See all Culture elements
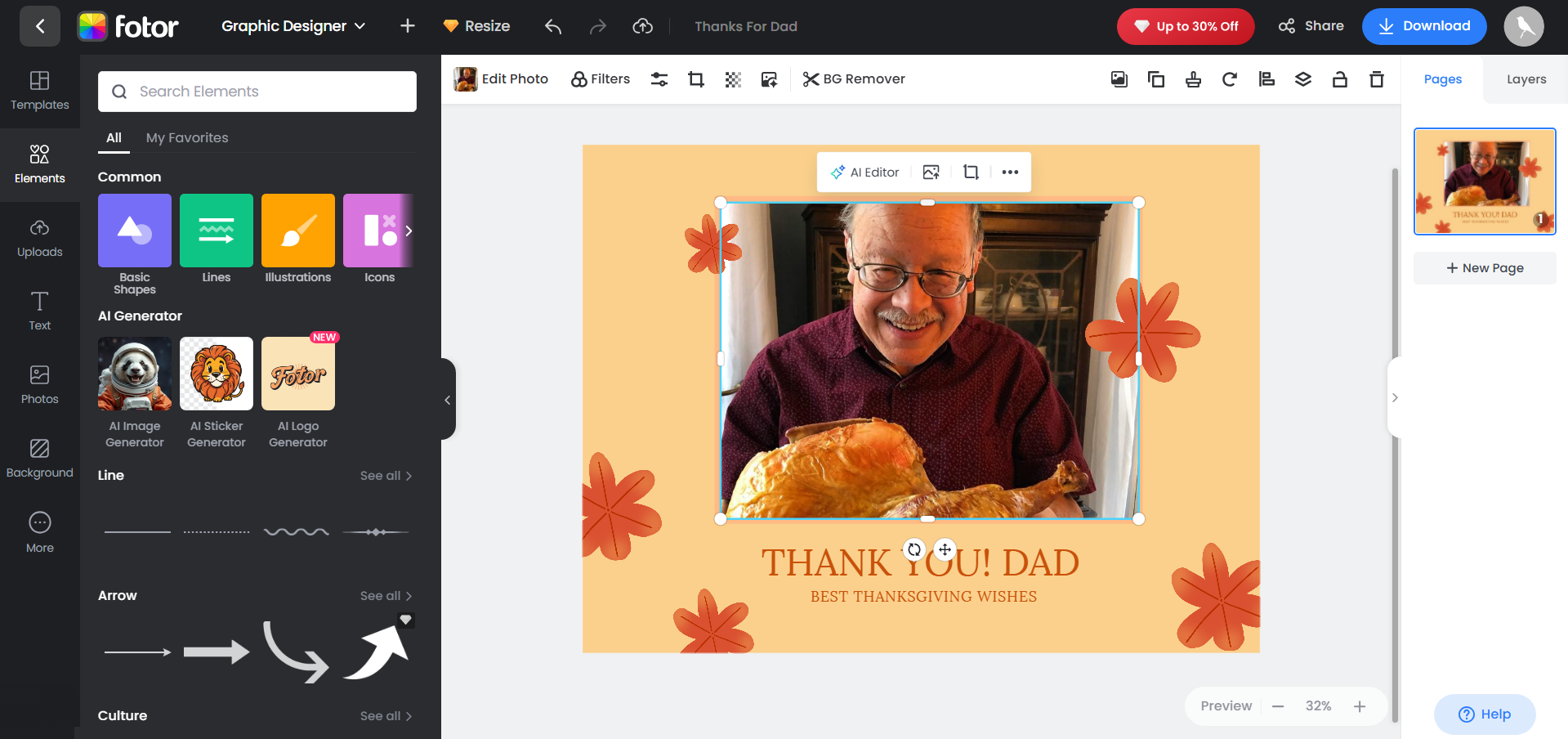1568x739 pixels. (x=386, y=716)
